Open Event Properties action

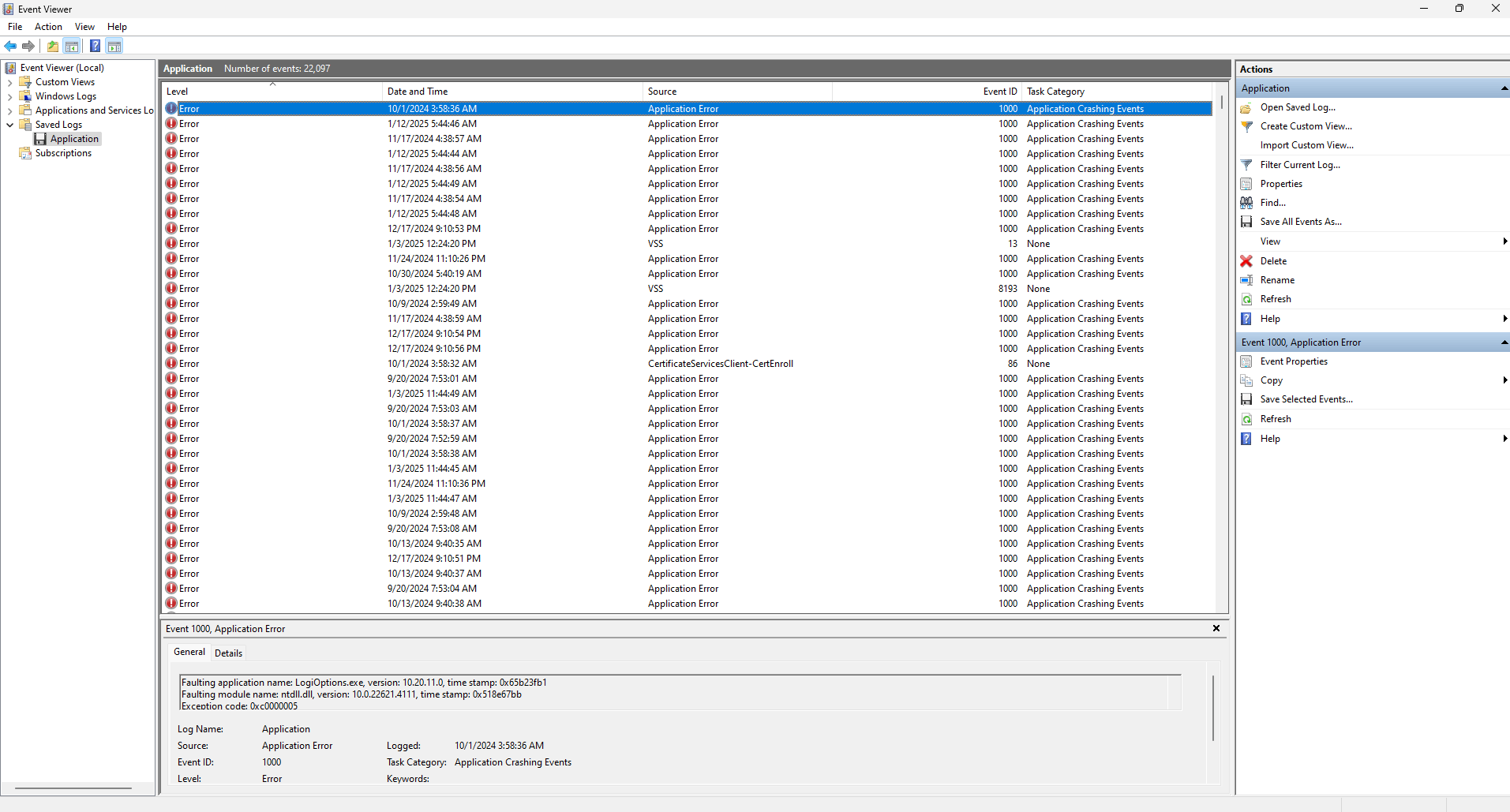coord(1294,361)
